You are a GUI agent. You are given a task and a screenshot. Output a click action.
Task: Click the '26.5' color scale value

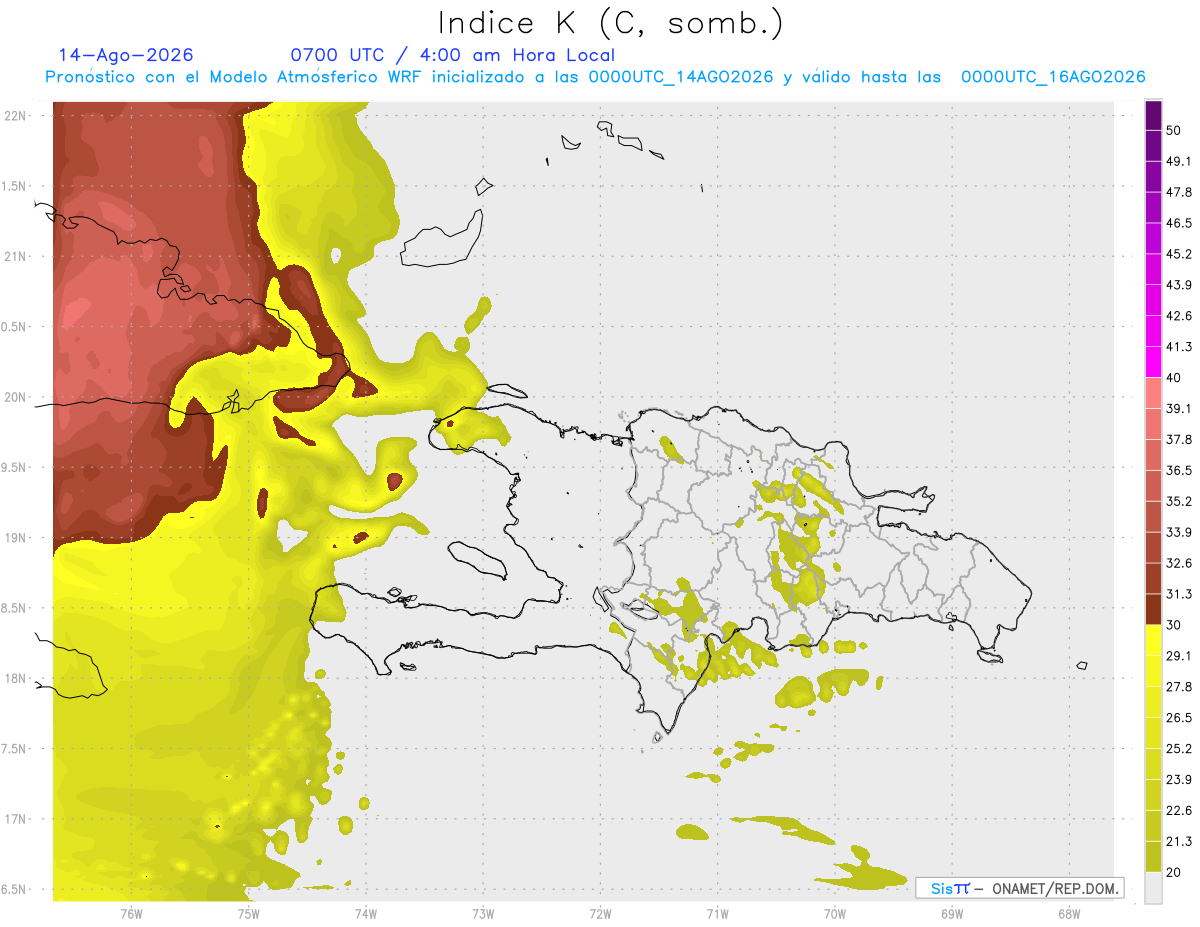(x=1179, y=717)
